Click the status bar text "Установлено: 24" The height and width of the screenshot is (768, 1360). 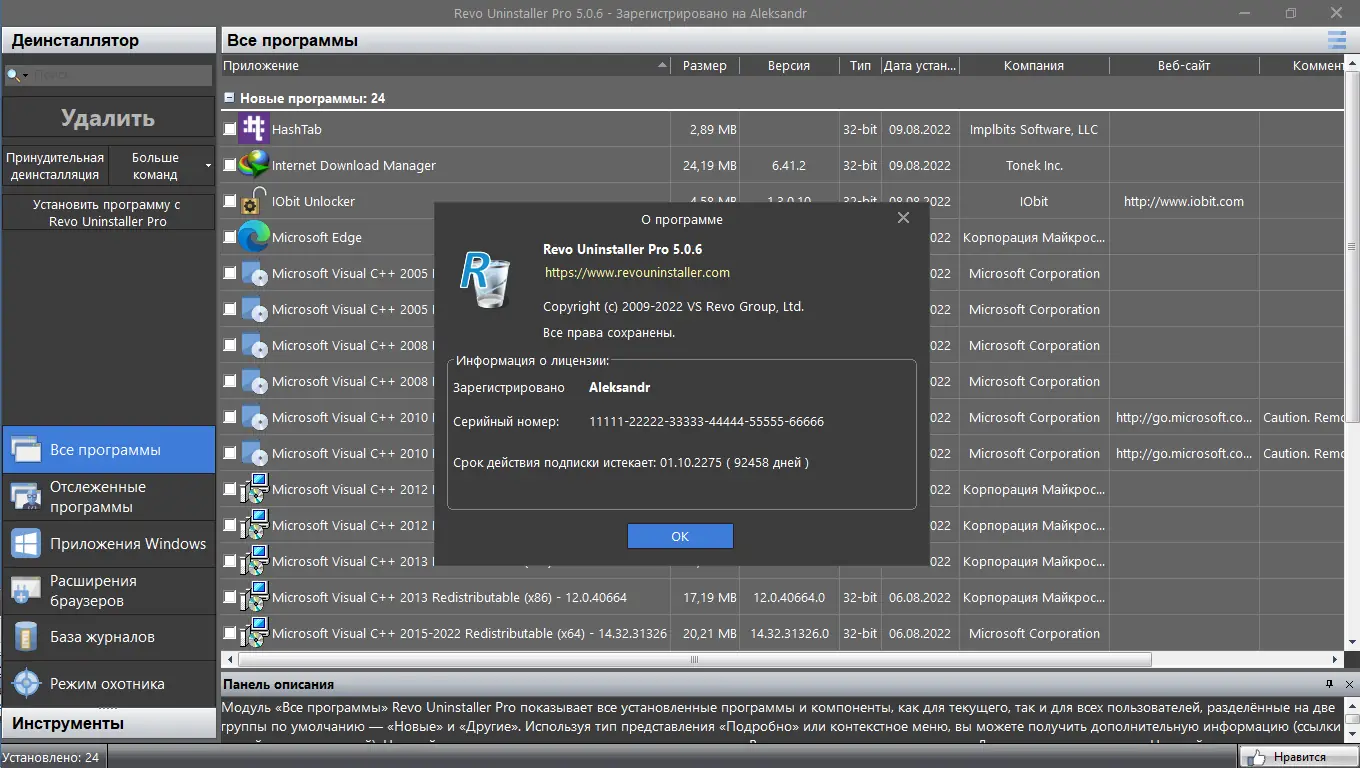(50, 757)
